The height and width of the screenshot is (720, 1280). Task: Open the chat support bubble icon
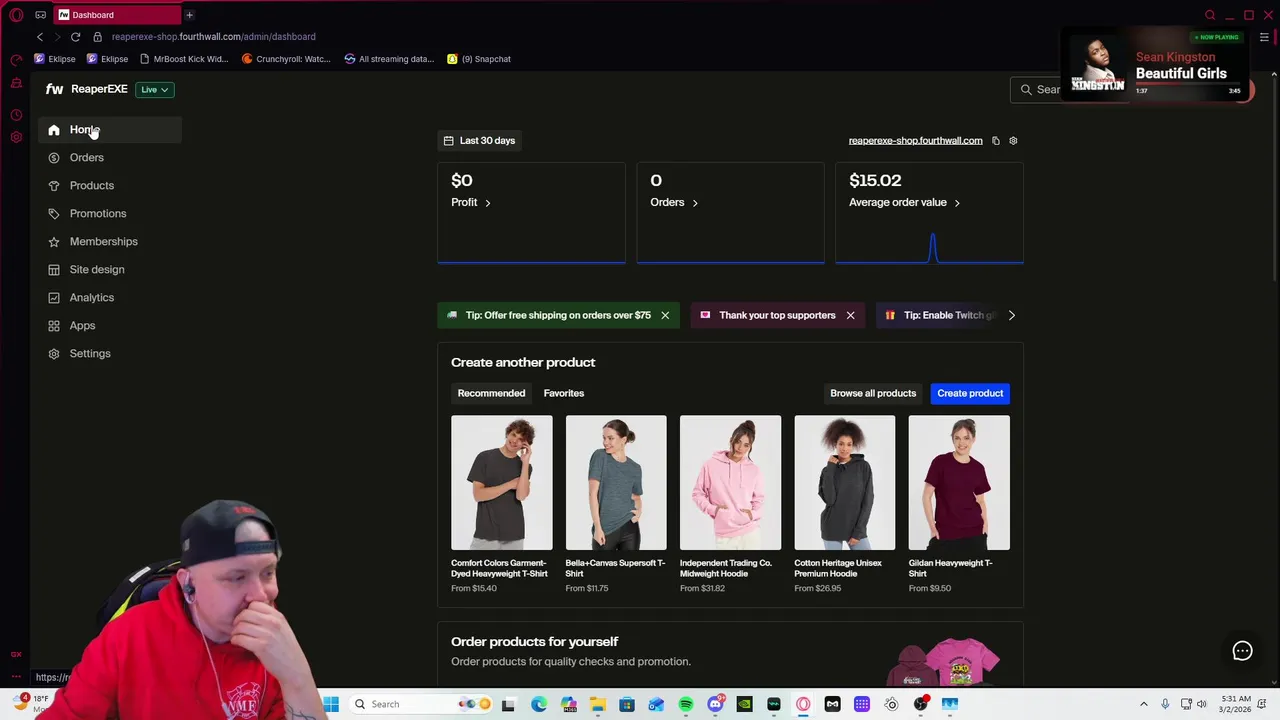click(x=1242, y=651)
